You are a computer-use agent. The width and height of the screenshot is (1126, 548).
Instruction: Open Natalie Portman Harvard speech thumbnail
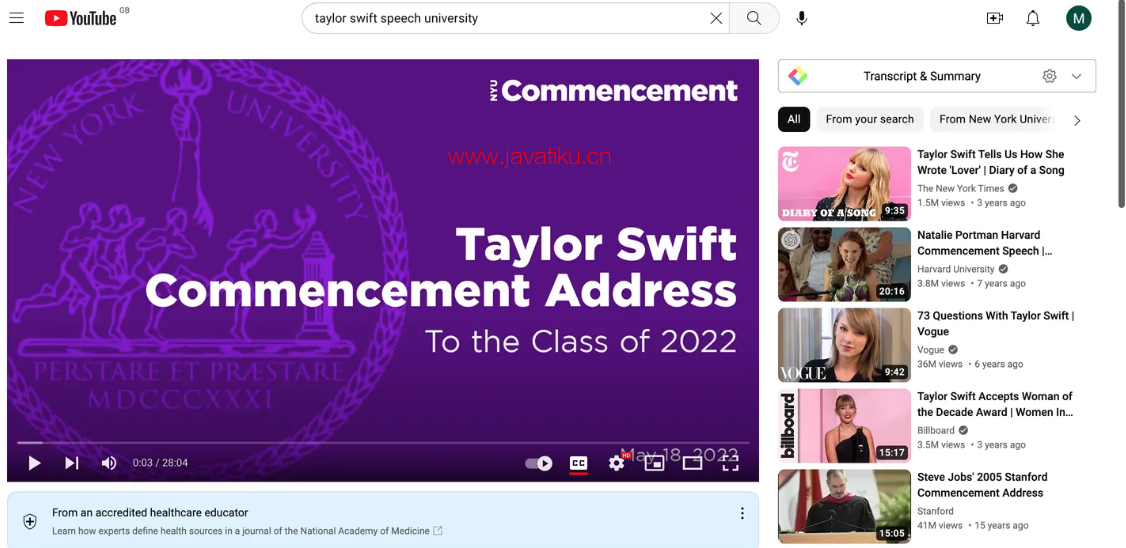(x=844, y=264)
